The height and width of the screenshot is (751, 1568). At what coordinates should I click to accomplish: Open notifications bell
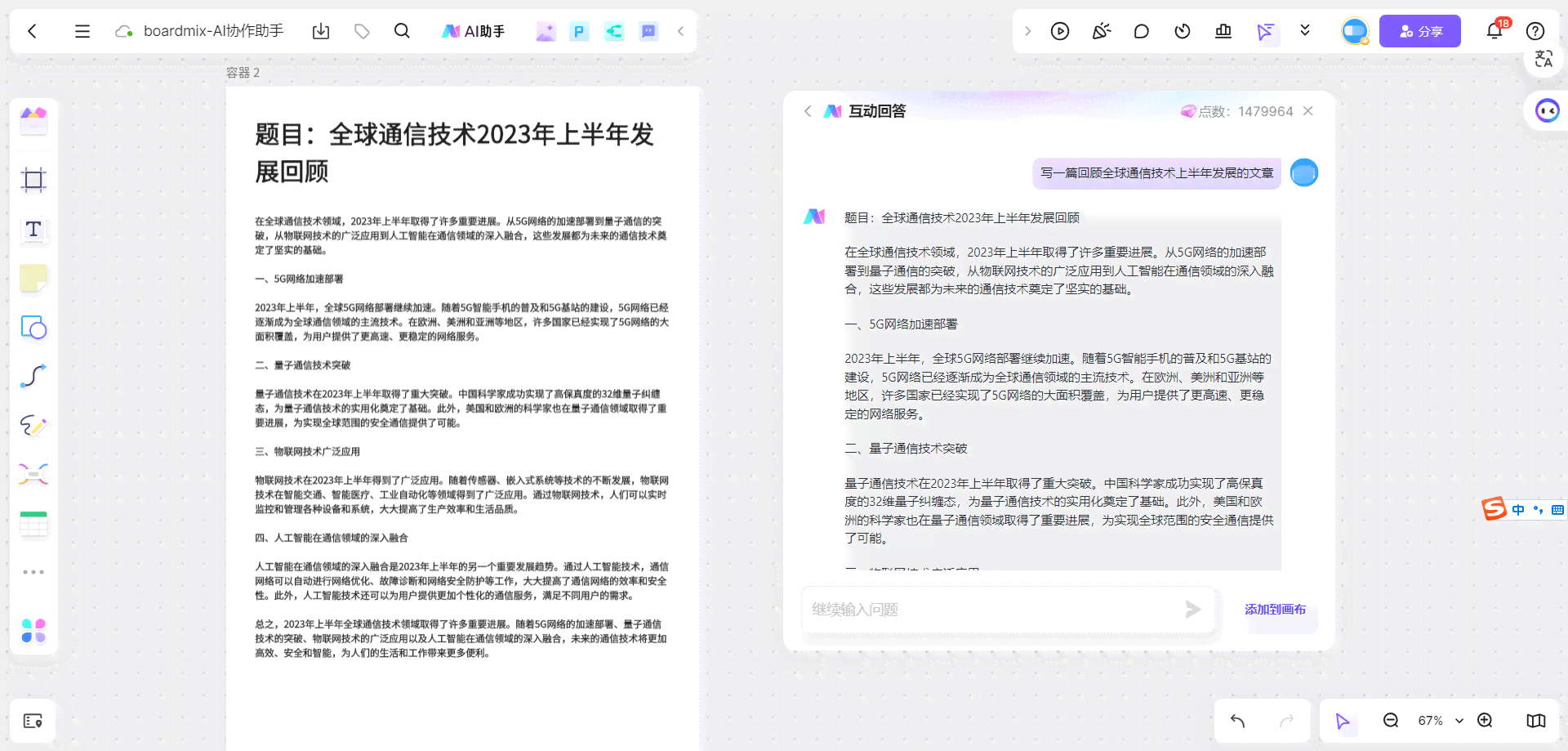click(1494, 31)
